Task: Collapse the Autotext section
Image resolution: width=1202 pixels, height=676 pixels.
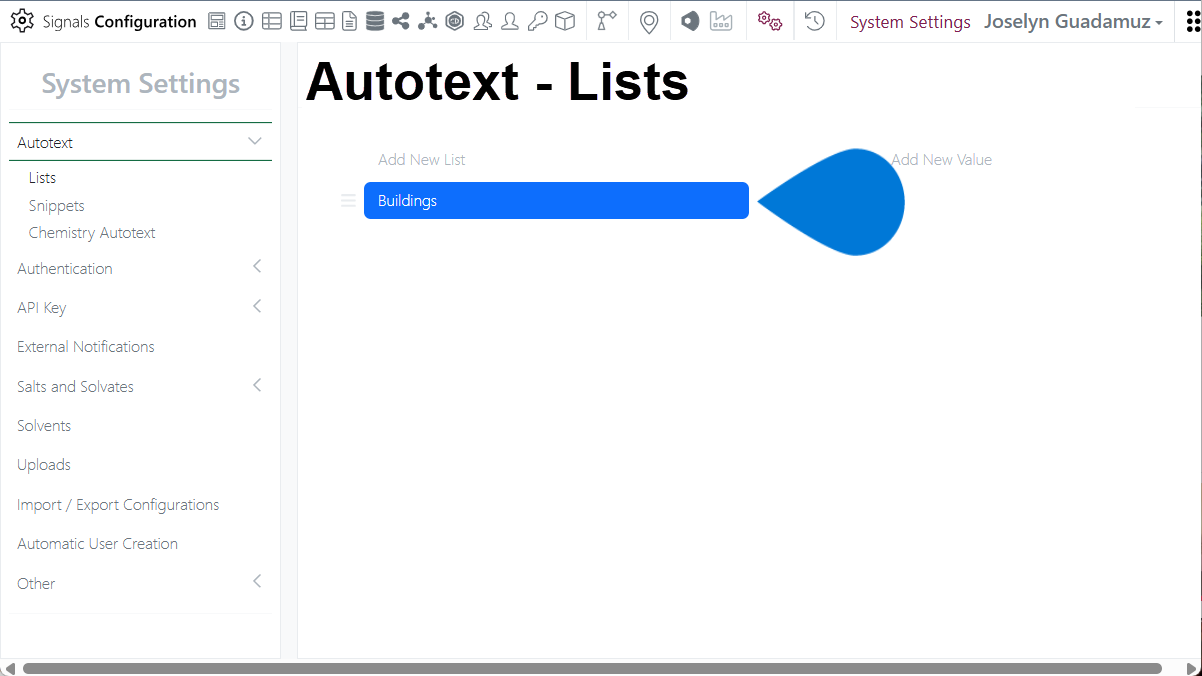Action: pos(255,142)
